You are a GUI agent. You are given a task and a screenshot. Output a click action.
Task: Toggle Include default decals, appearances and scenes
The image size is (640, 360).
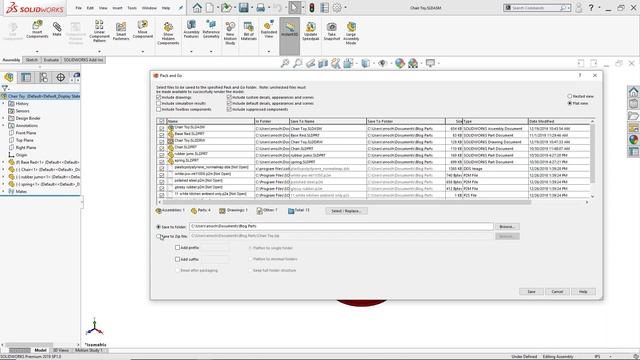(x=229, y=104)
